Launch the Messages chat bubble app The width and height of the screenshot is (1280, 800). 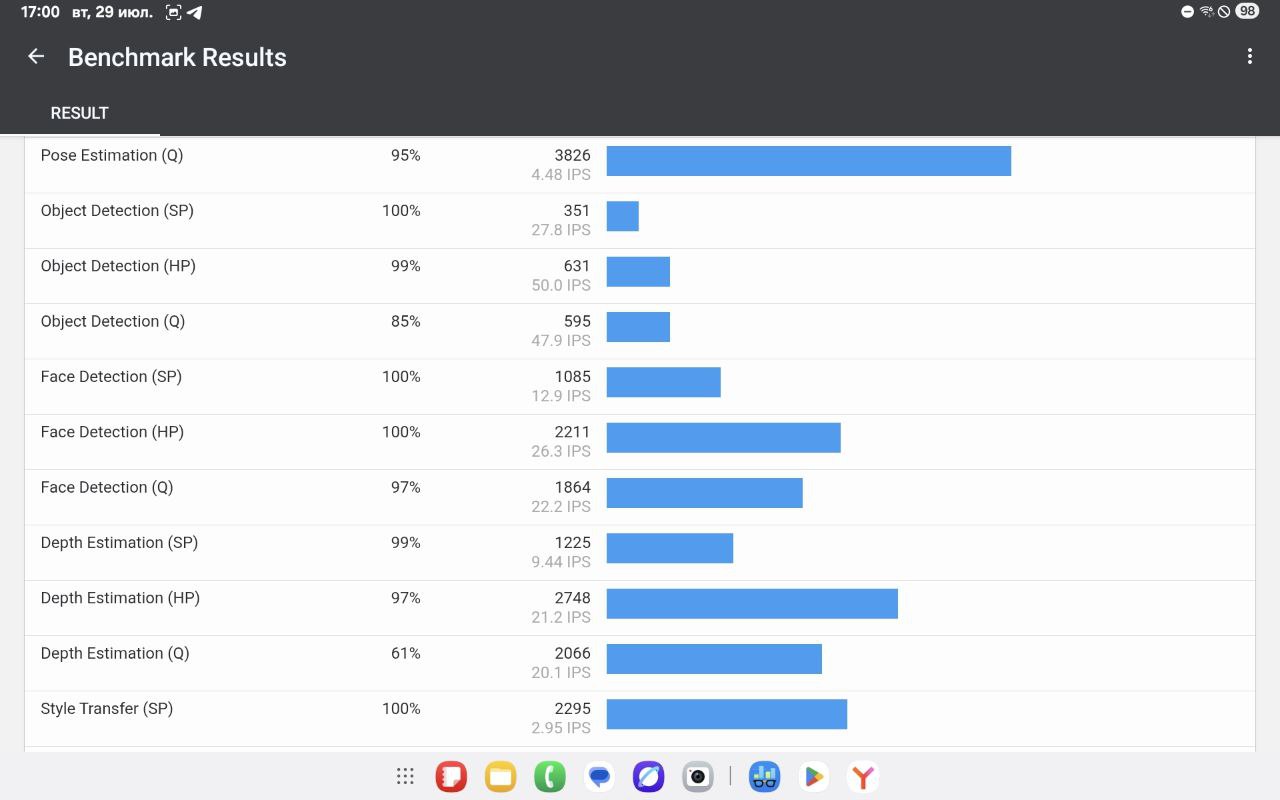(x=599, y=776)
